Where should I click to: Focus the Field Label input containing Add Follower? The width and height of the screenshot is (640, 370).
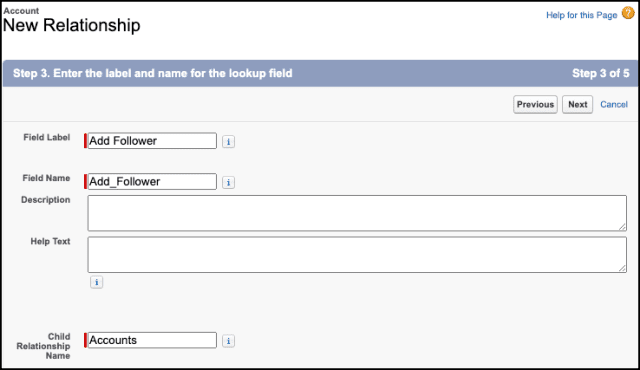pos(152,141)
